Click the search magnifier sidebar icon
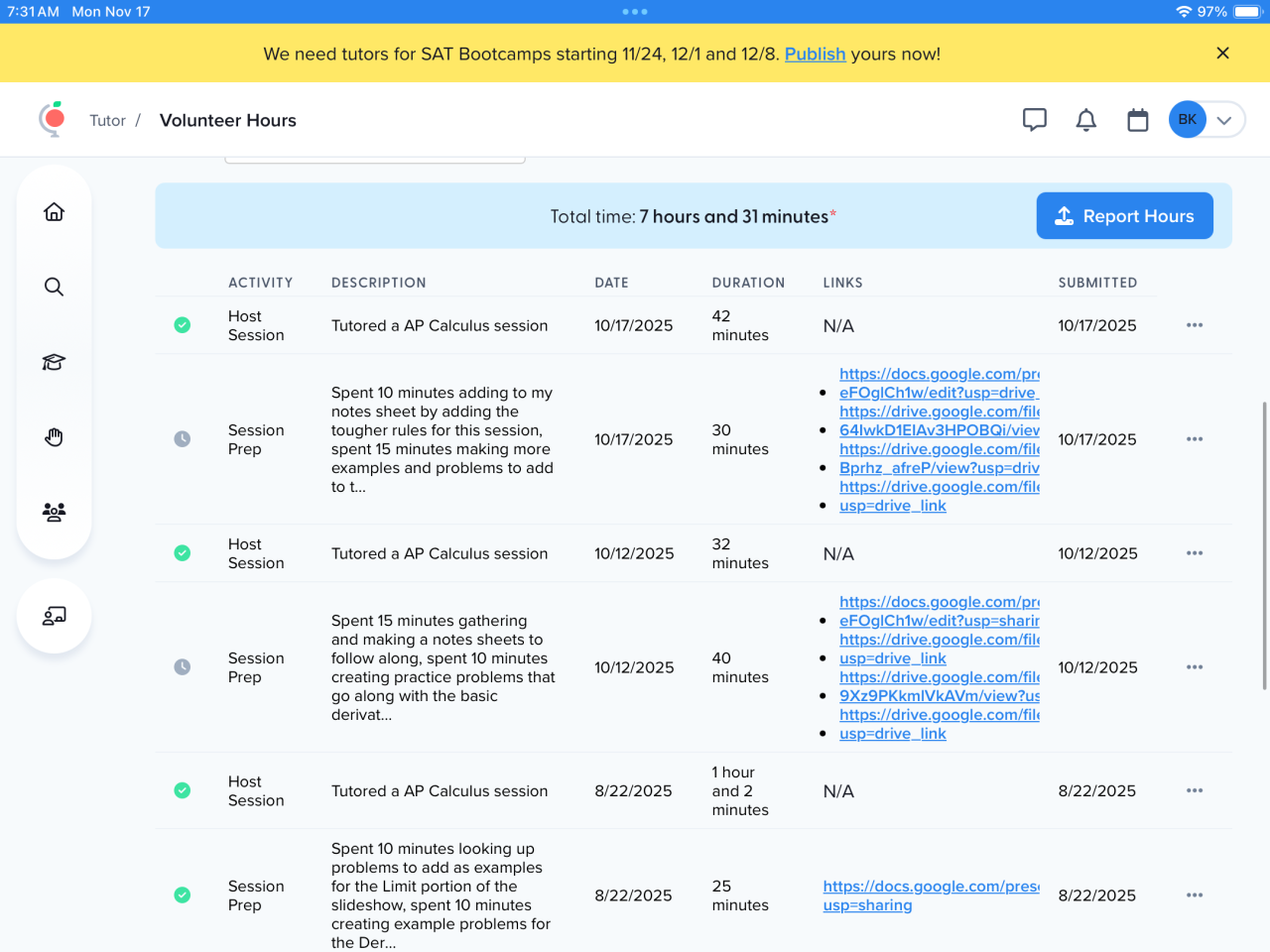1270x952 pixels. click(x=55, y=288)
